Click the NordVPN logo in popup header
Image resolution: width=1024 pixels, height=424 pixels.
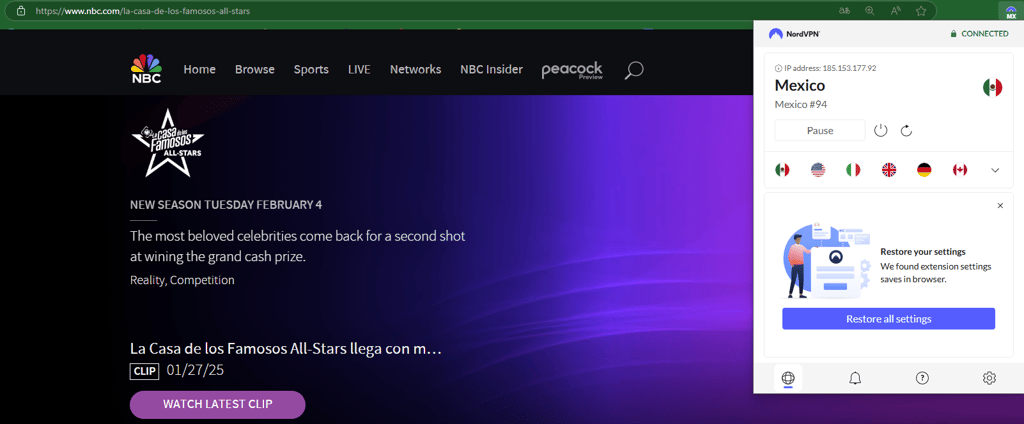click(795, 33)
